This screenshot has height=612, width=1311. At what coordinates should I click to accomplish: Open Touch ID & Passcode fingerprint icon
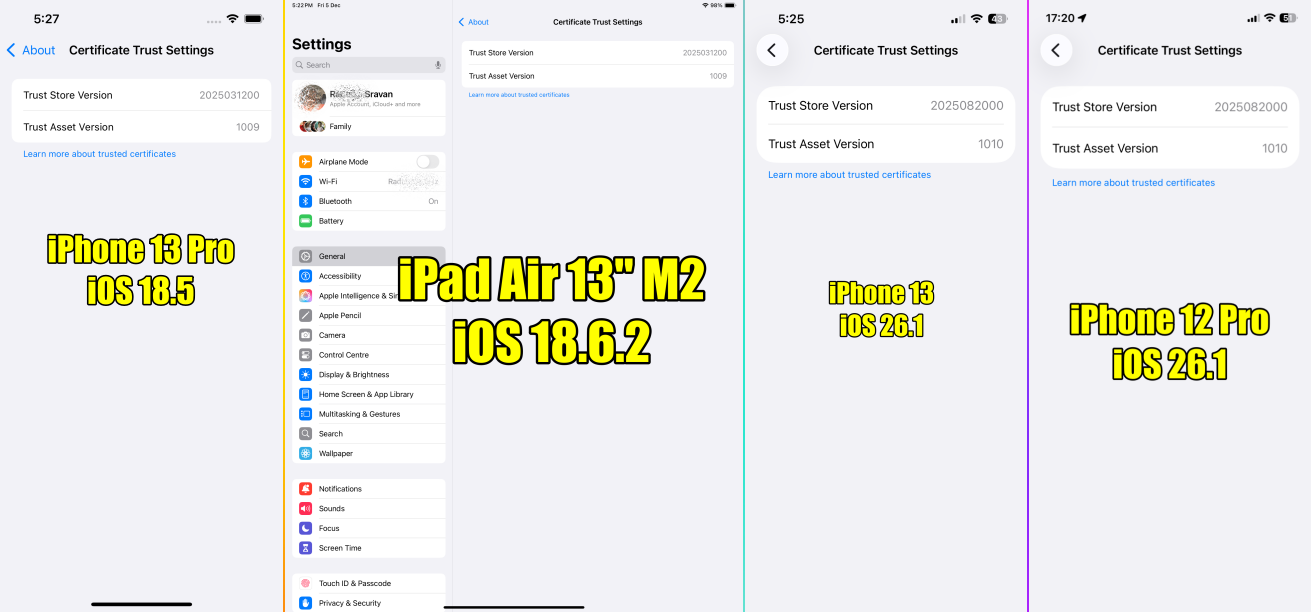tap(305, 583)
